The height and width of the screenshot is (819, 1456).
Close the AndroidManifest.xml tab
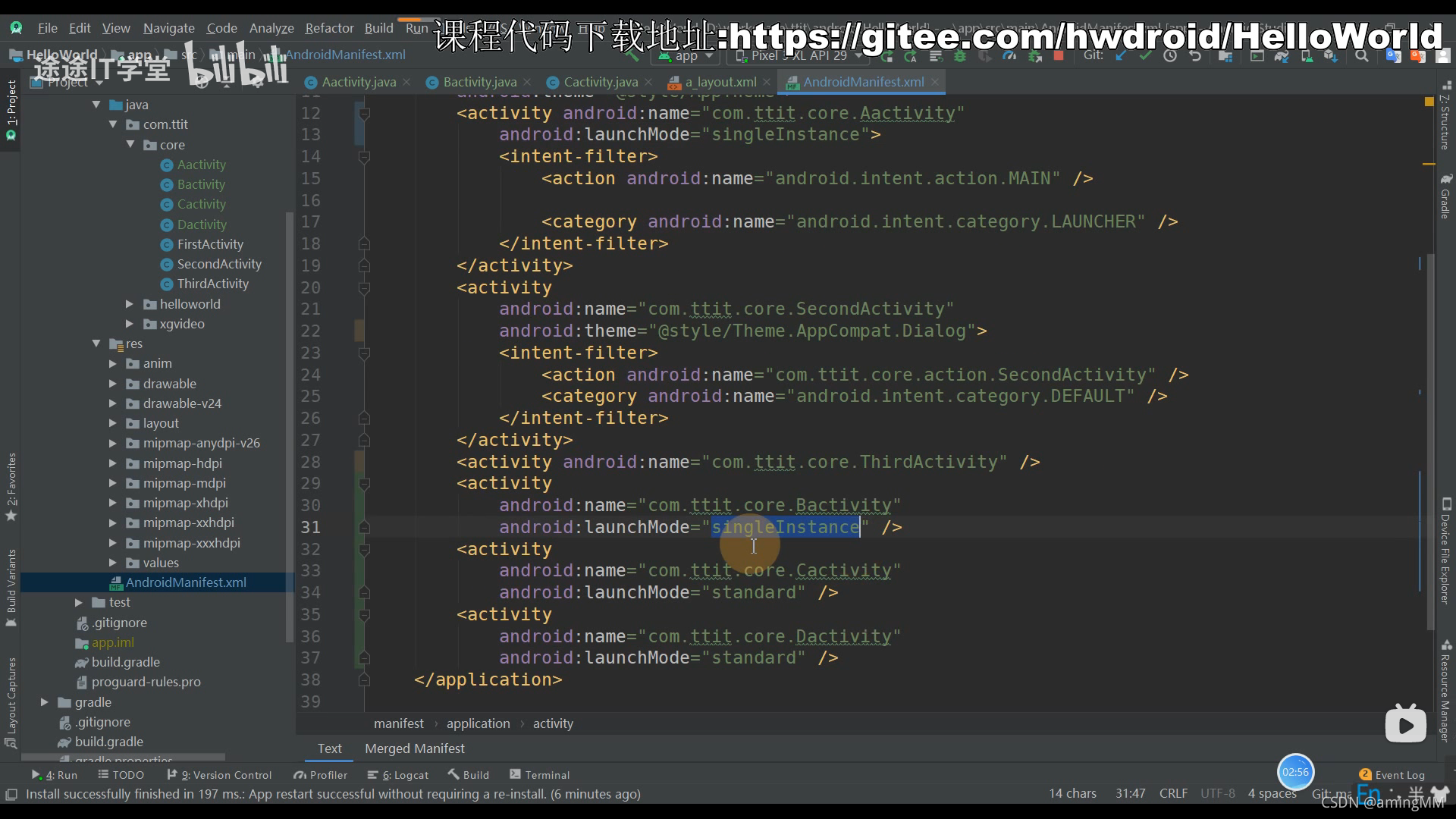click(935, 82)
